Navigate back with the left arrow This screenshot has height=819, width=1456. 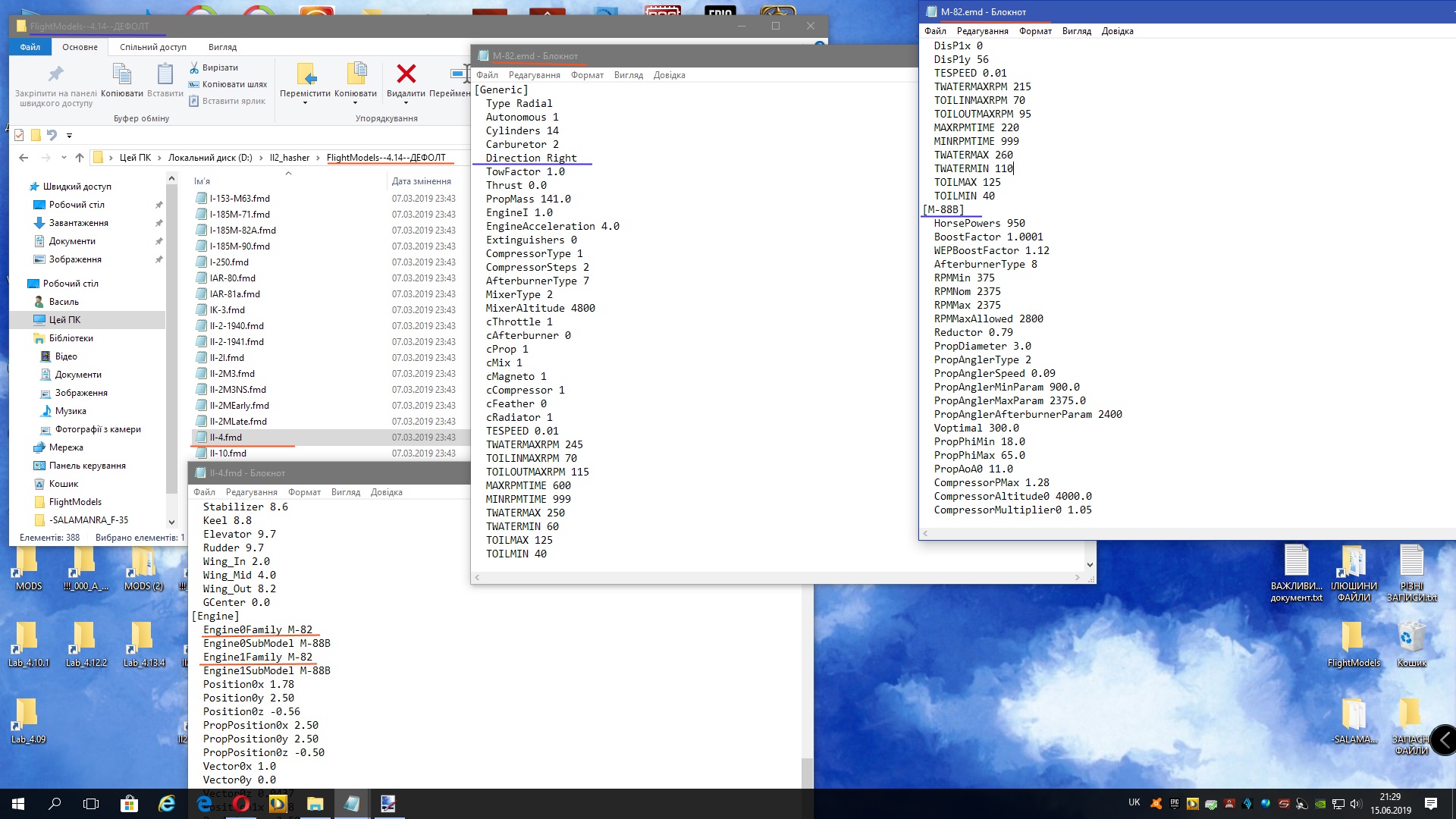click(x=24, y=158)
